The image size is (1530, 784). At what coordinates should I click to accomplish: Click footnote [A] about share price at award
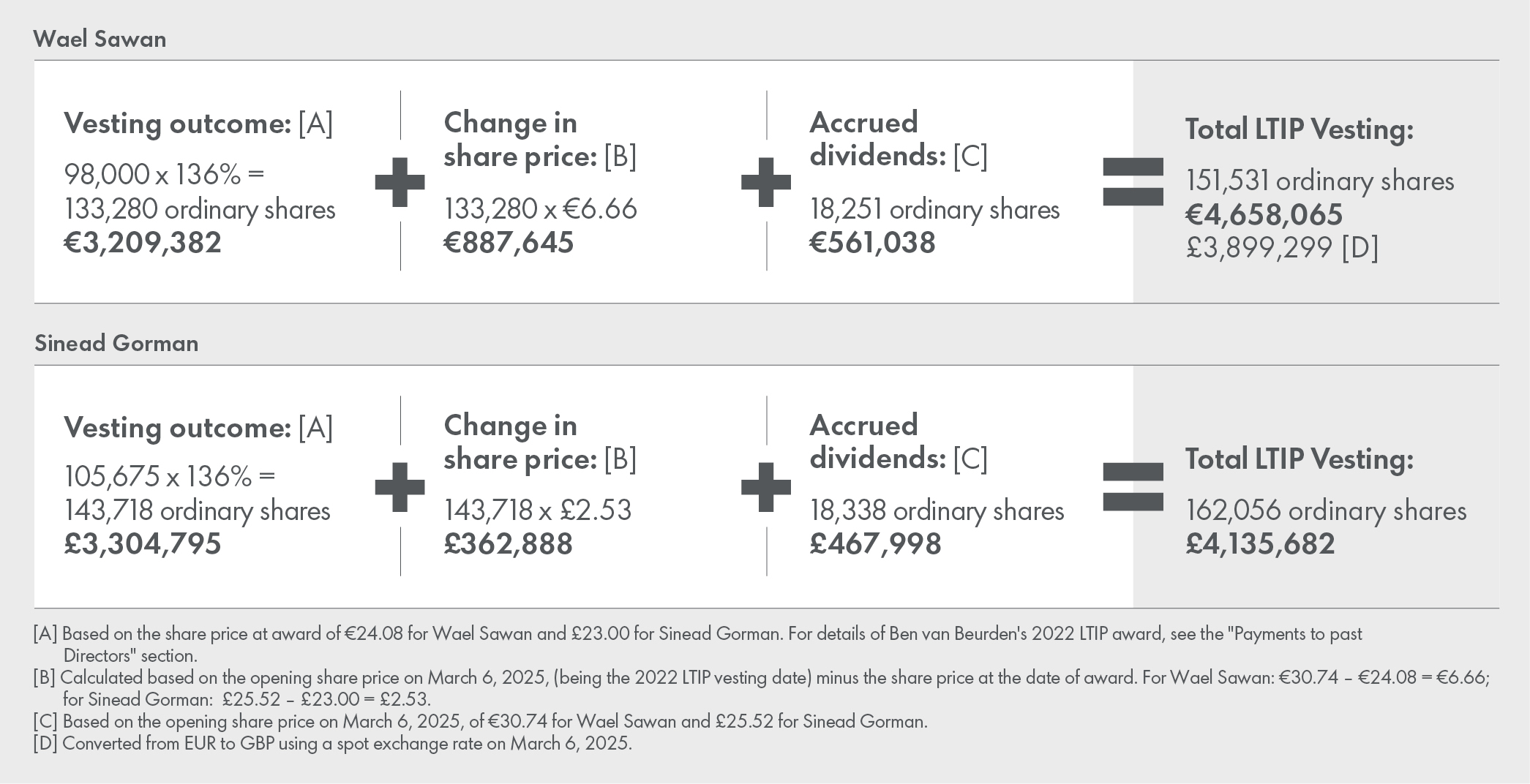(x=697, y=634)
